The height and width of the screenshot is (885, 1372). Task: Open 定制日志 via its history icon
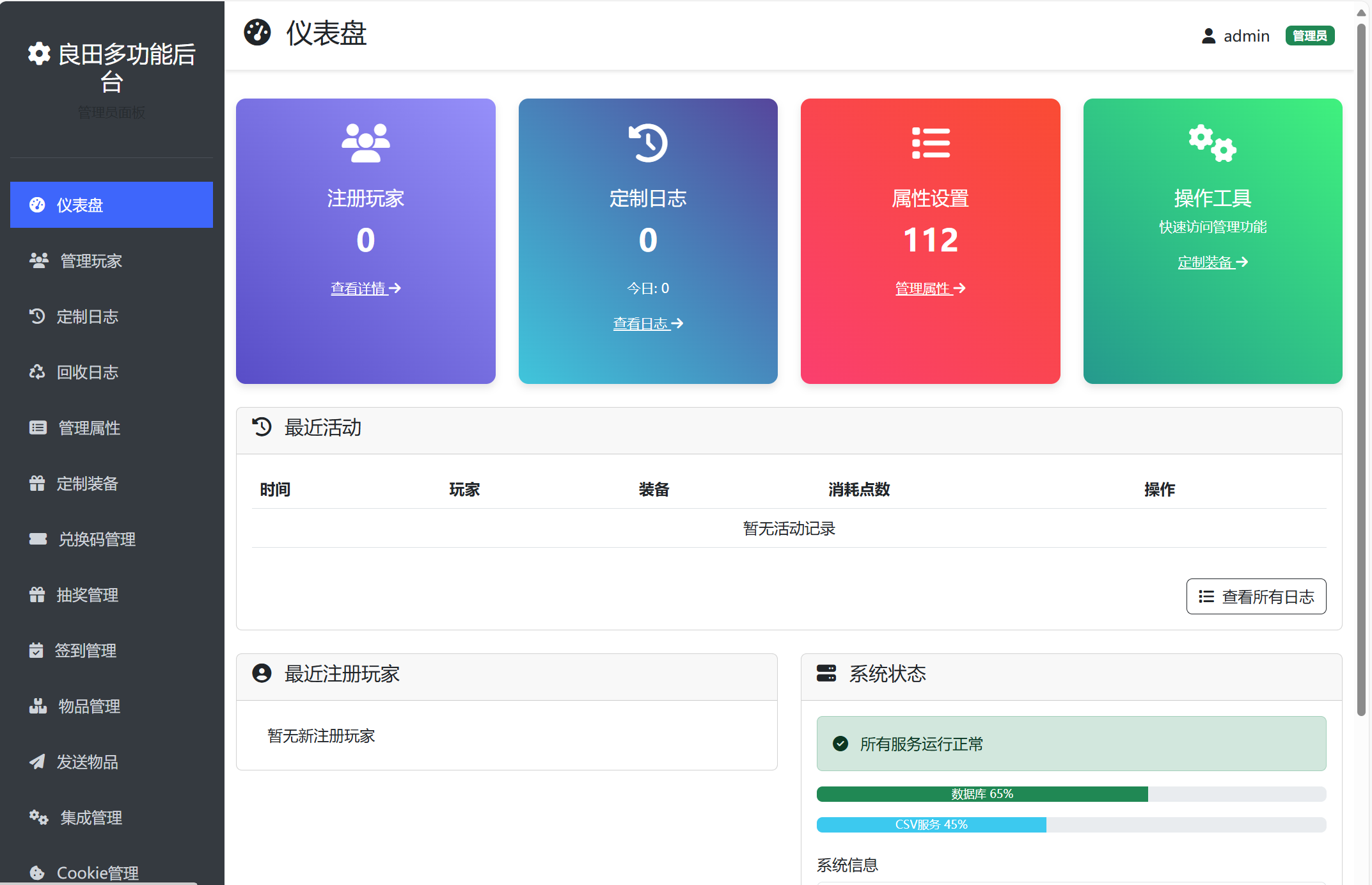click(38, 316)
